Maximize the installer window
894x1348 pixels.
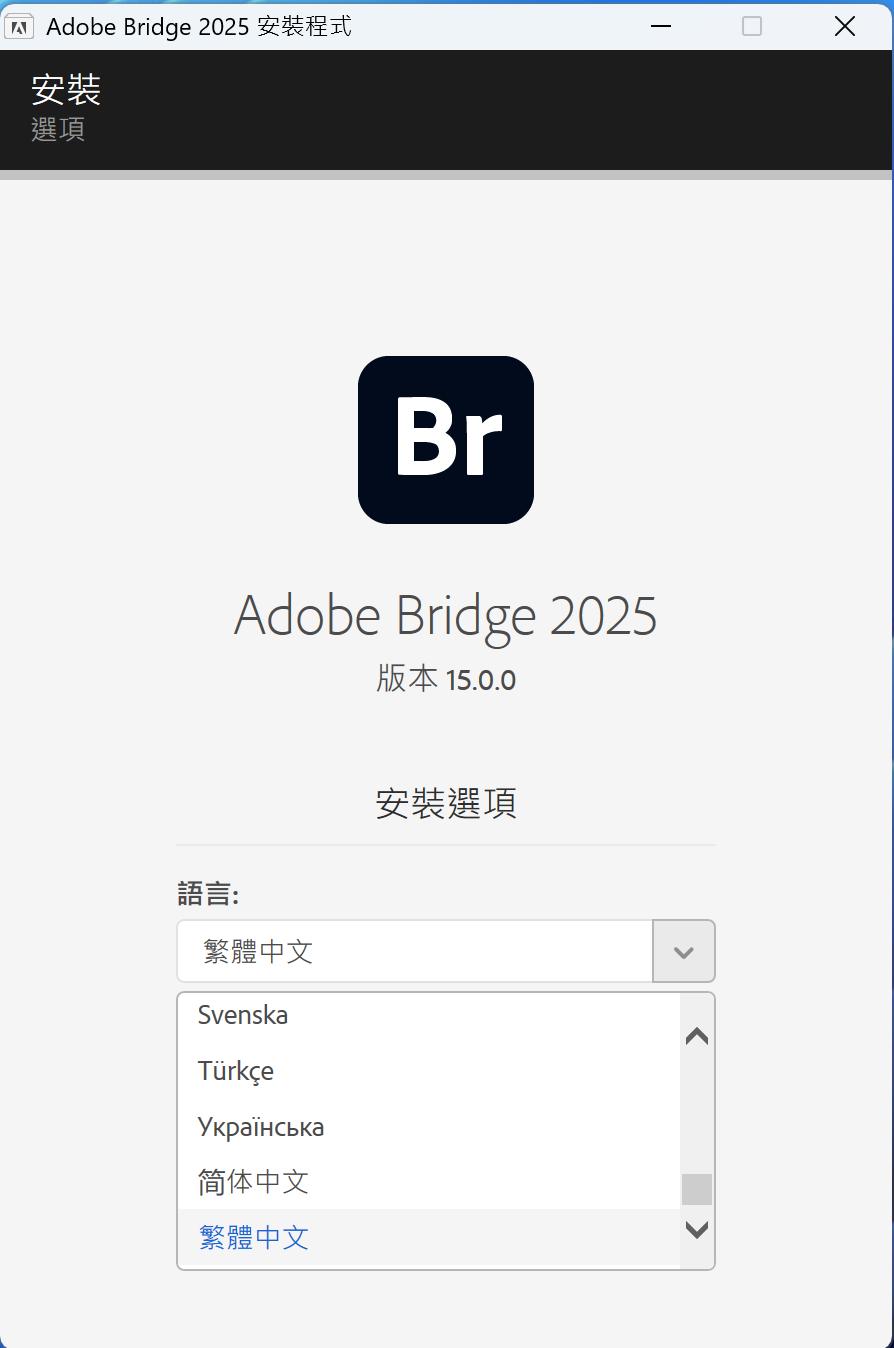pos(752,26)
